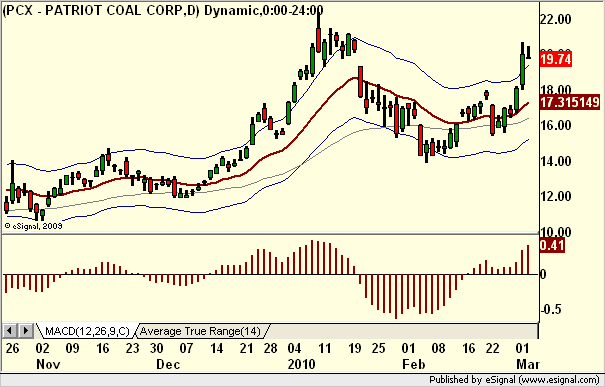The height and width of the screenshot is (387, 605).
Task: Select the 17.315149 moving average value label
Action: (x=570, y=102)
